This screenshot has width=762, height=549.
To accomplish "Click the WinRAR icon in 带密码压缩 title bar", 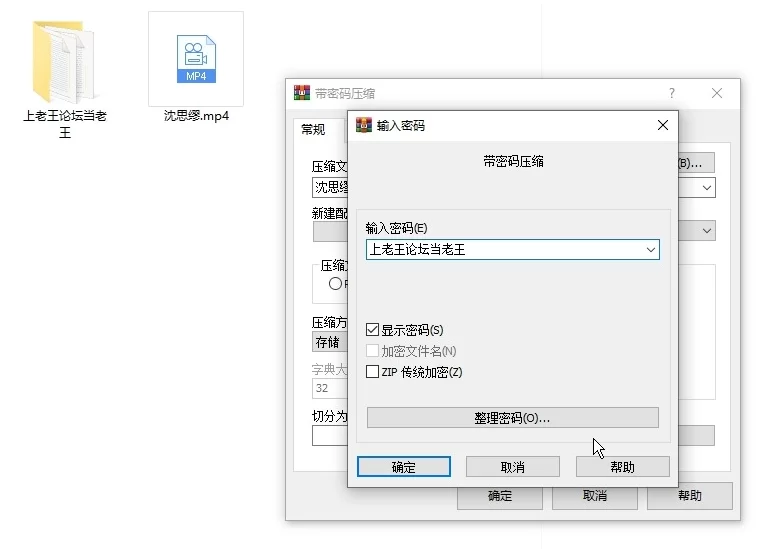I will (x=302, y=92).
